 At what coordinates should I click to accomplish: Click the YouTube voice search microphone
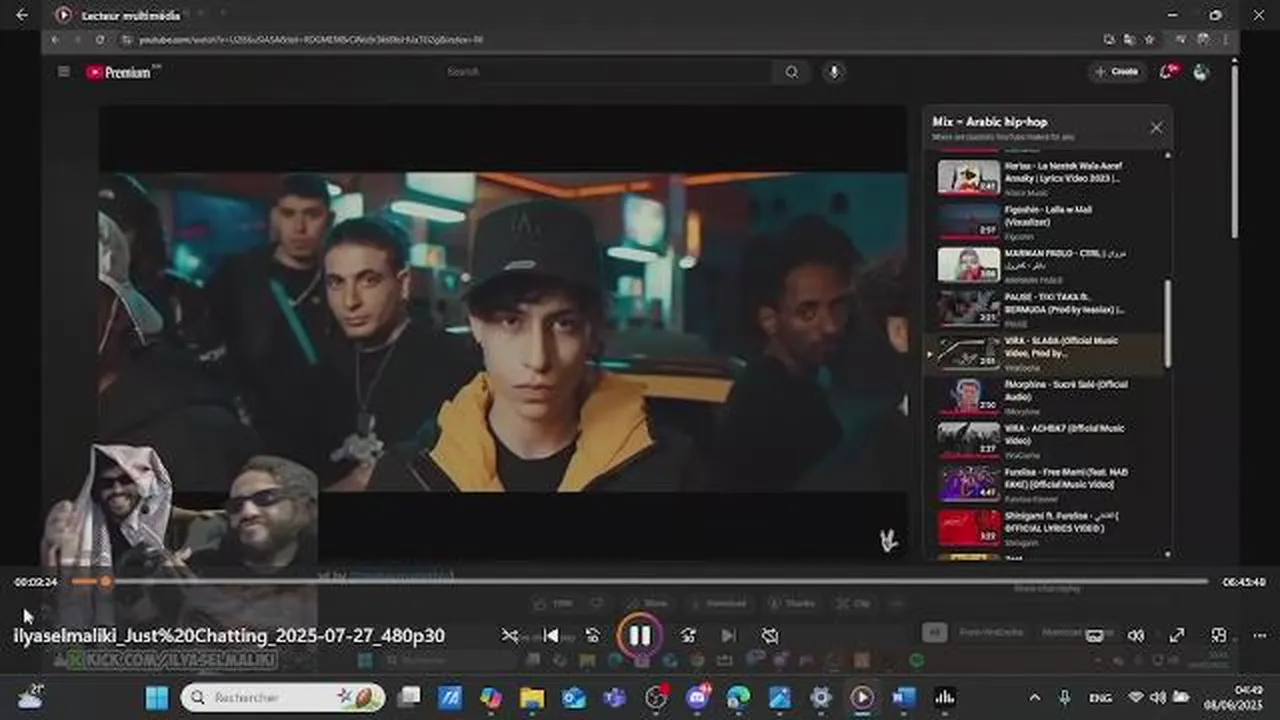(833, 72)
